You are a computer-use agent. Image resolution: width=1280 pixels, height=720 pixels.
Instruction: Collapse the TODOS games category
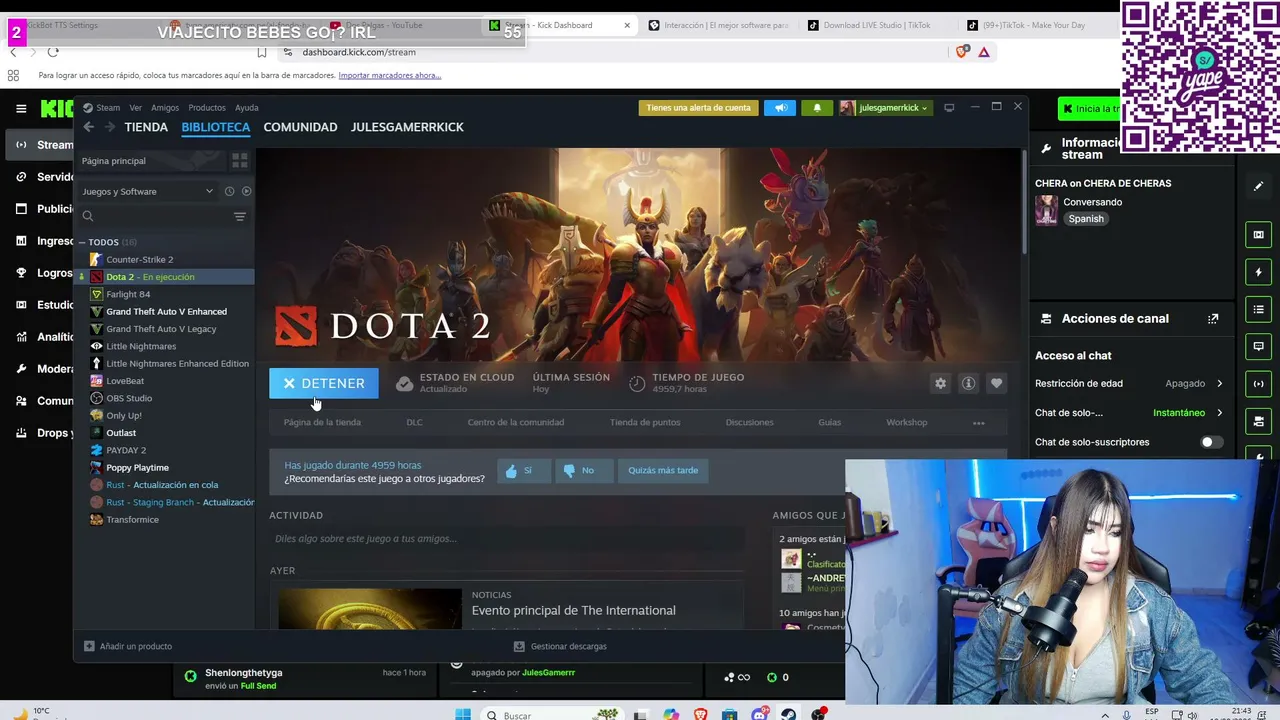pyautogui.click(x=82, y=242)
